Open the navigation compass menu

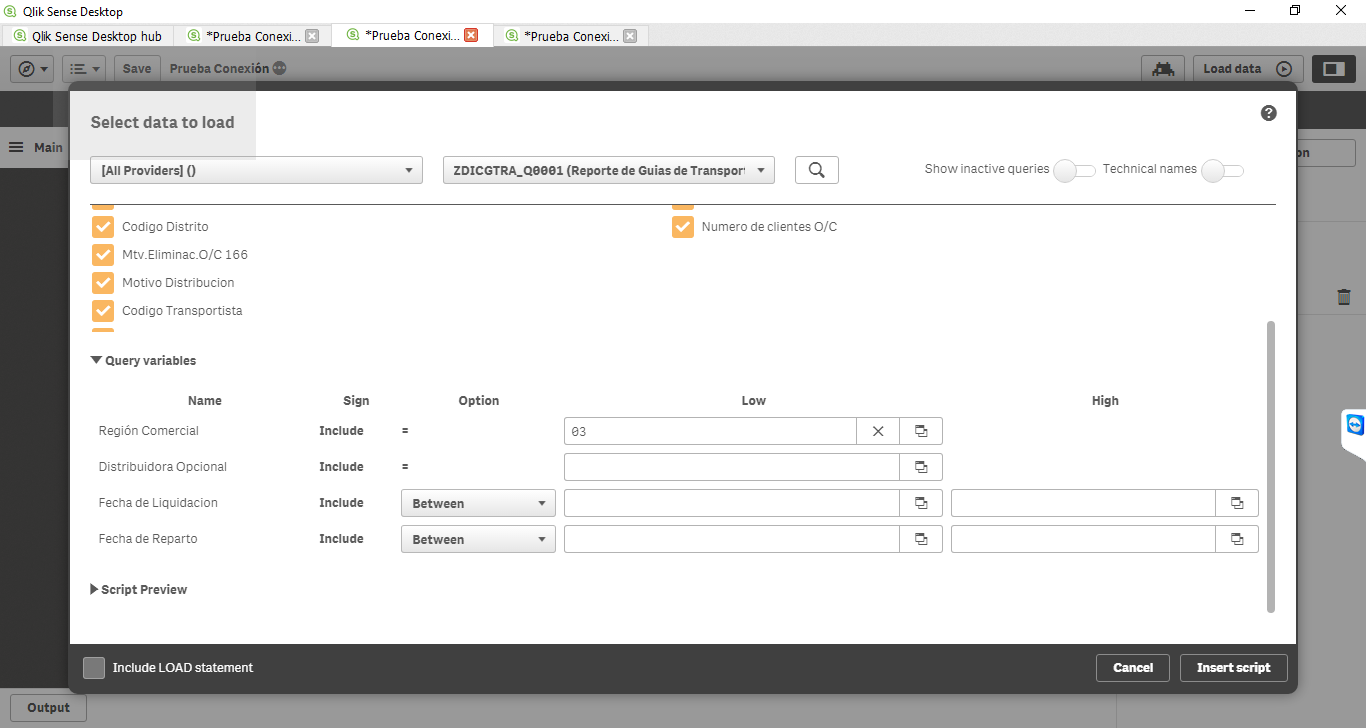pyautogui.click(x=32, y=69)
